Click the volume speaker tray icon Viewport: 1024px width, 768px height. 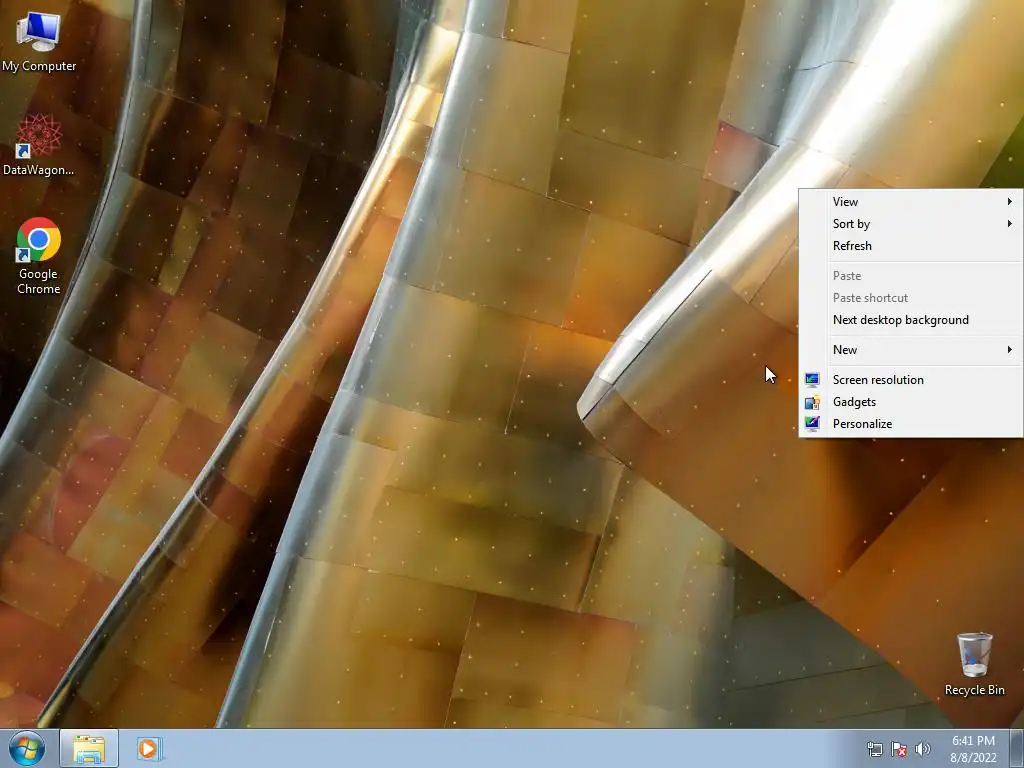click(x=923, y=749)
